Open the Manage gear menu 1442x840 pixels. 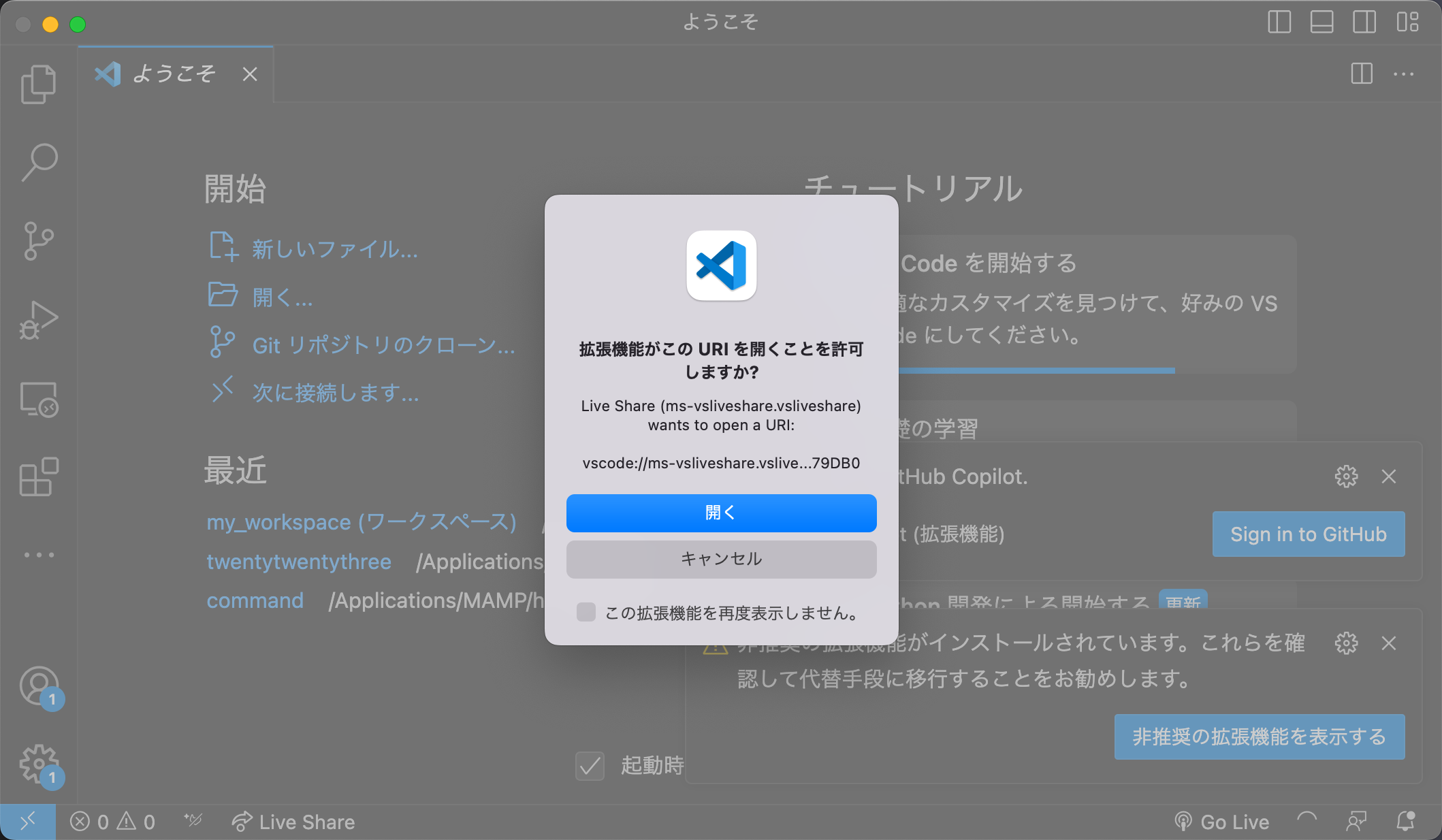click(x=39, y=764)
